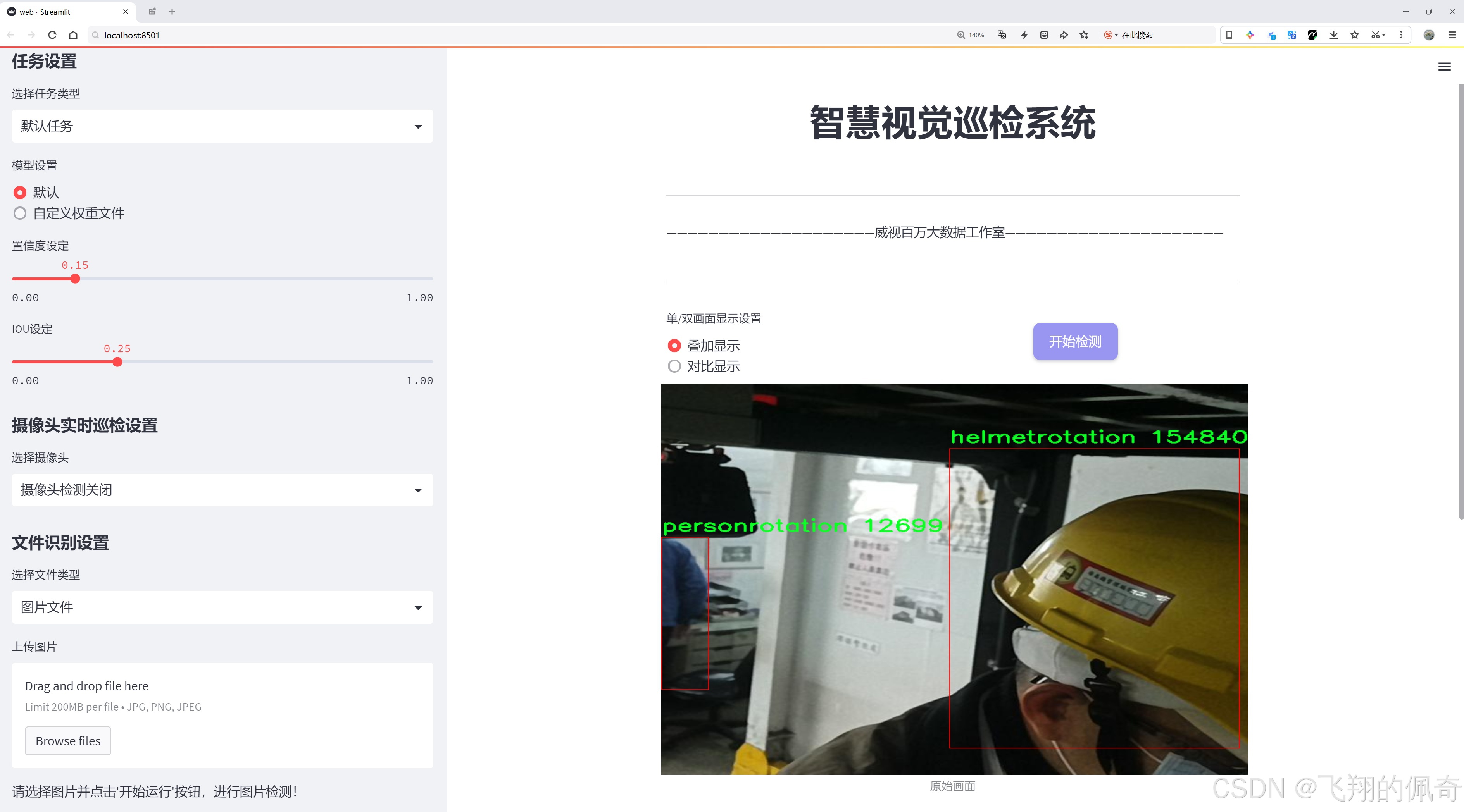Open the downloads icon in browser toolbar
Viewport: 1464px width, 812px height.
1333,34
